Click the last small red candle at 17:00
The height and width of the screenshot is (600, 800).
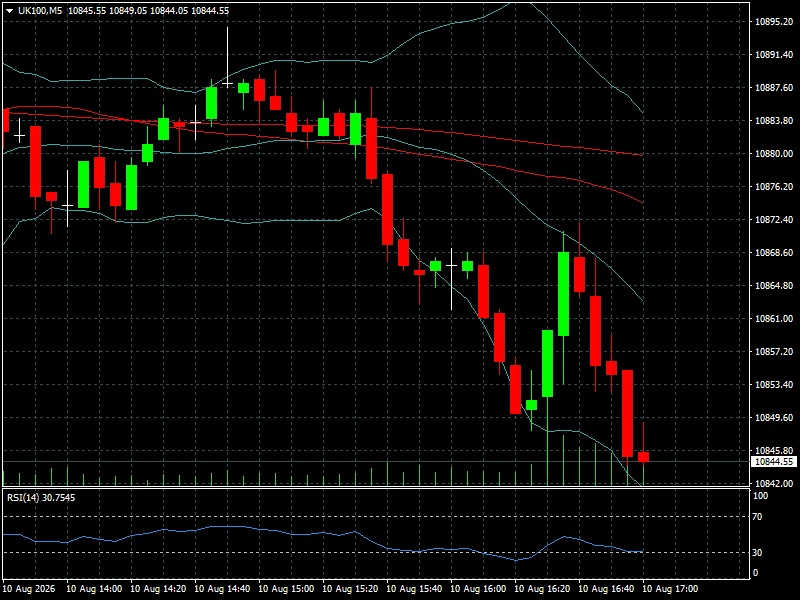point(643,457)
